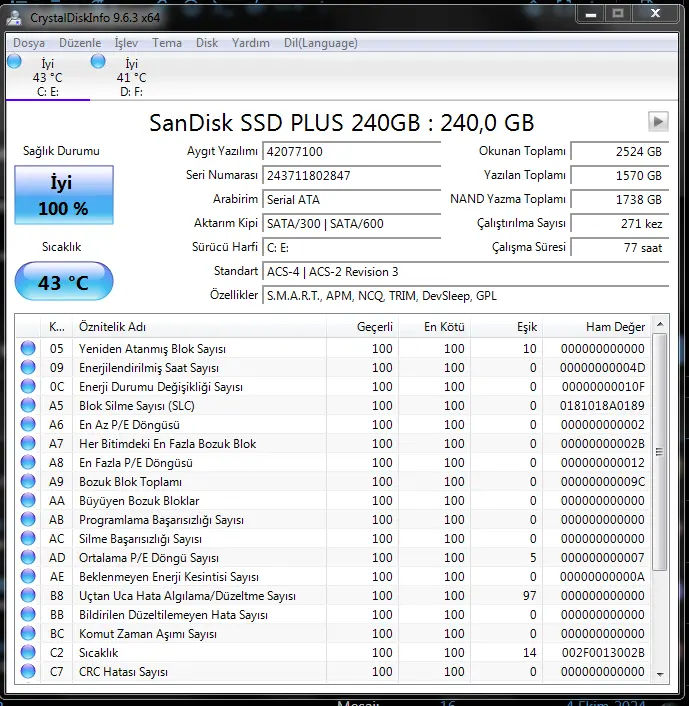Click the Öznitelik Adı column header
This screenshot has width=689, height=706.
(x=199, y=327)
